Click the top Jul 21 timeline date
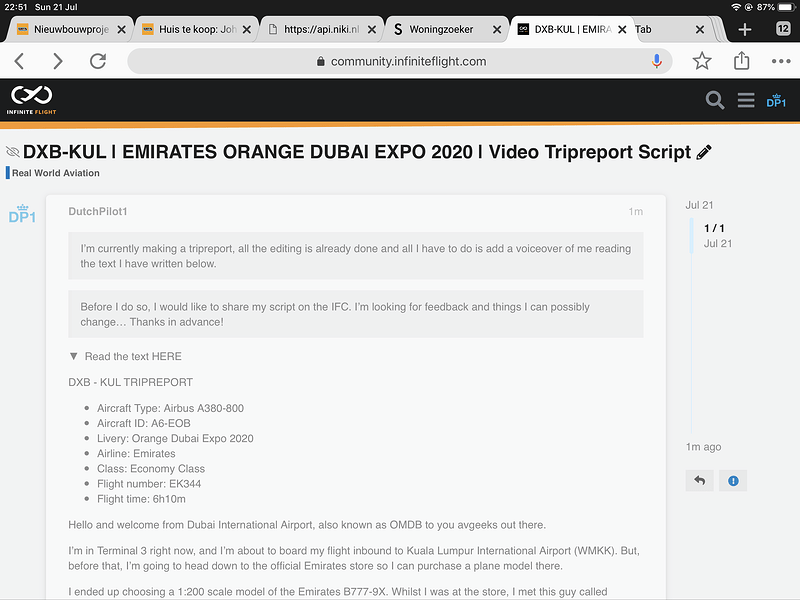The width and height of the screenshot is (800, 600). tap(699, 205)
